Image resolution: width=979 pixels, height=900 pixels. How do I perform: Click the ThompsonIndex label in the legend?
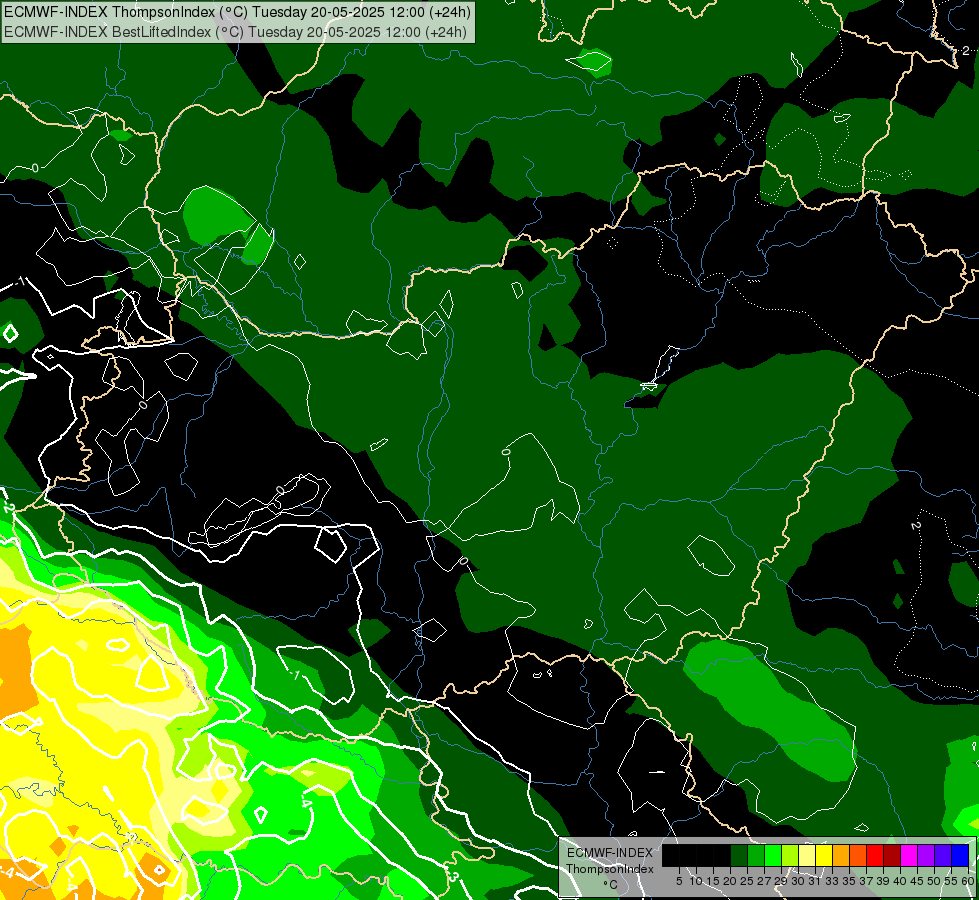(x=610, y=869)
